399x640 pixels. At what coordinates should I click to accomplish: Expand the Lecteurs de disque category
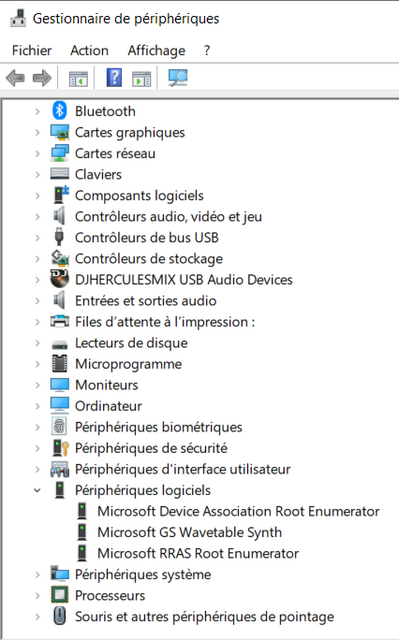tap(37, 343)
